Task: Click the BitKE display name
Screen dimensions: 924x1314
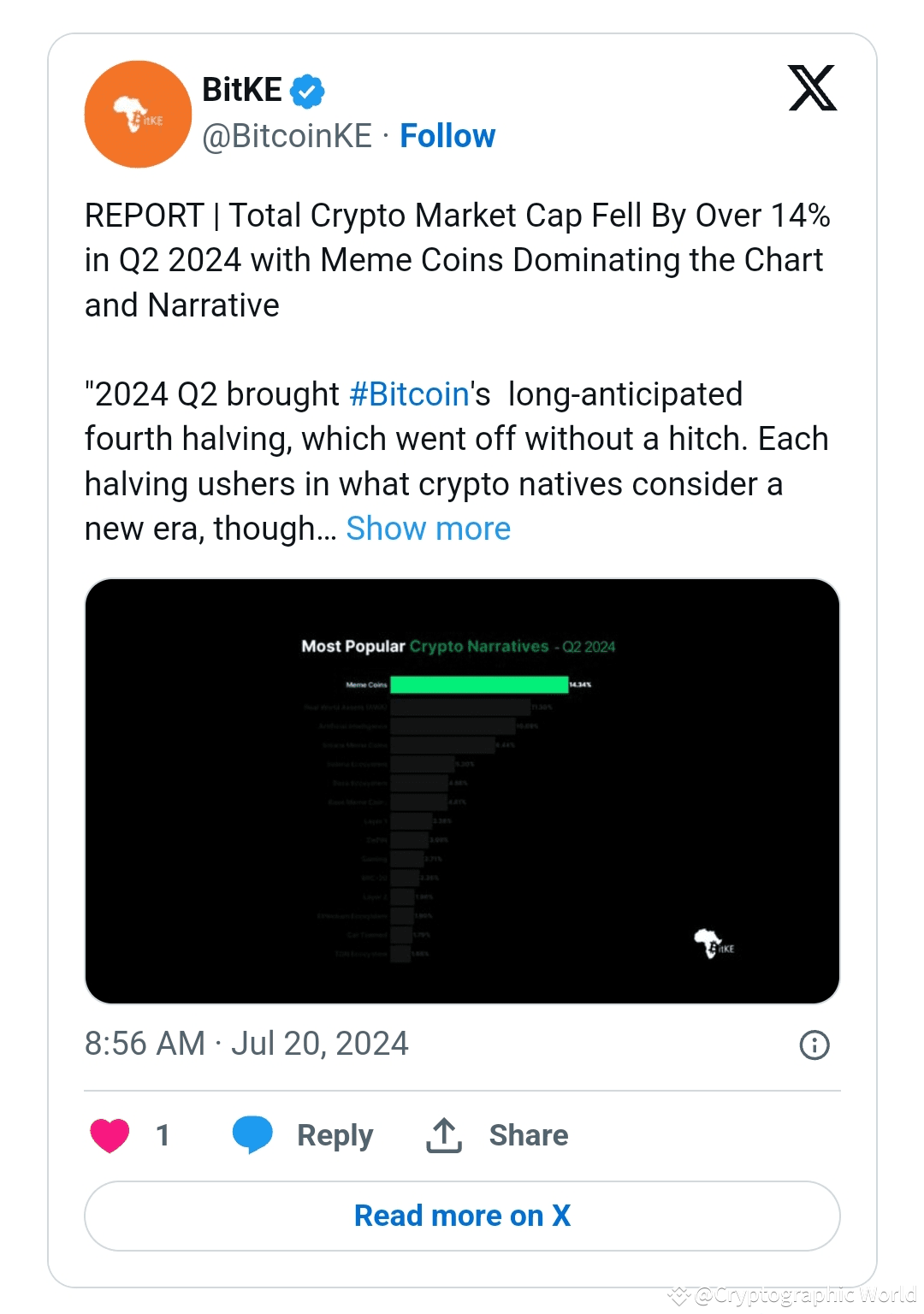Action: click(242, 88)
